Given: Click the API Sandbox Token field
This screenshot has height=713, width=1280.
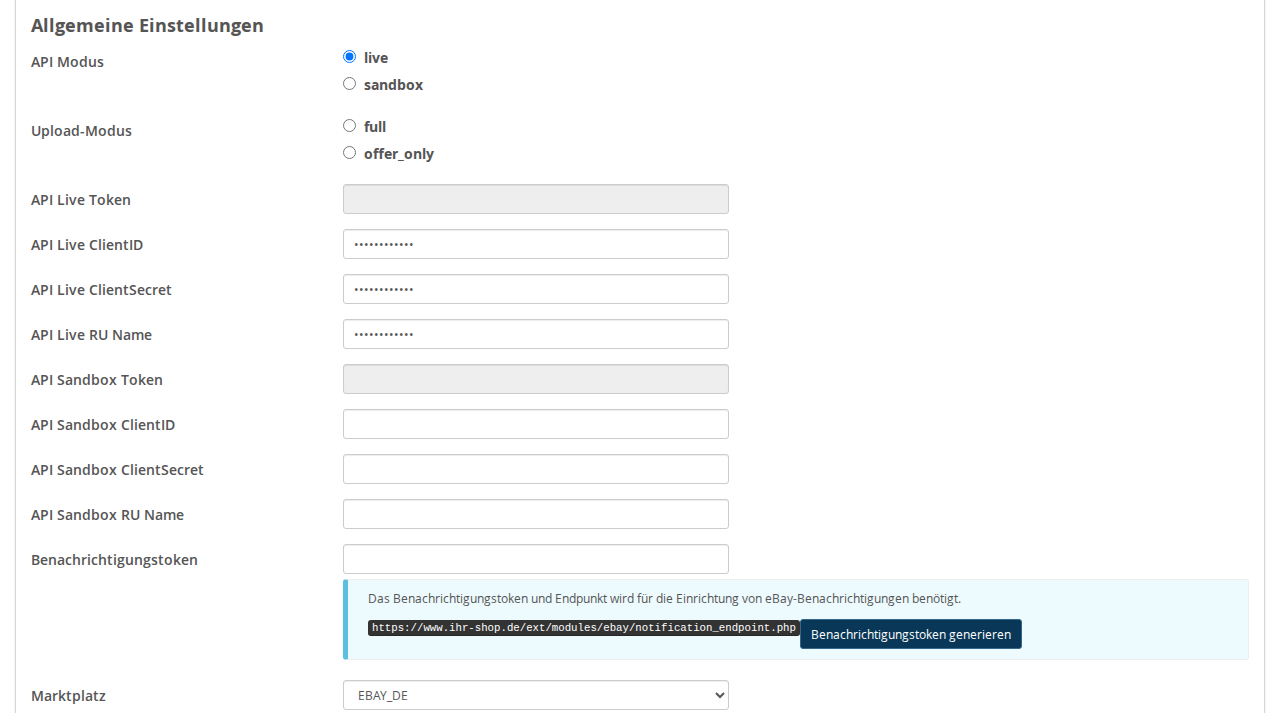Looking at the screenshot, I should point(536,379).
